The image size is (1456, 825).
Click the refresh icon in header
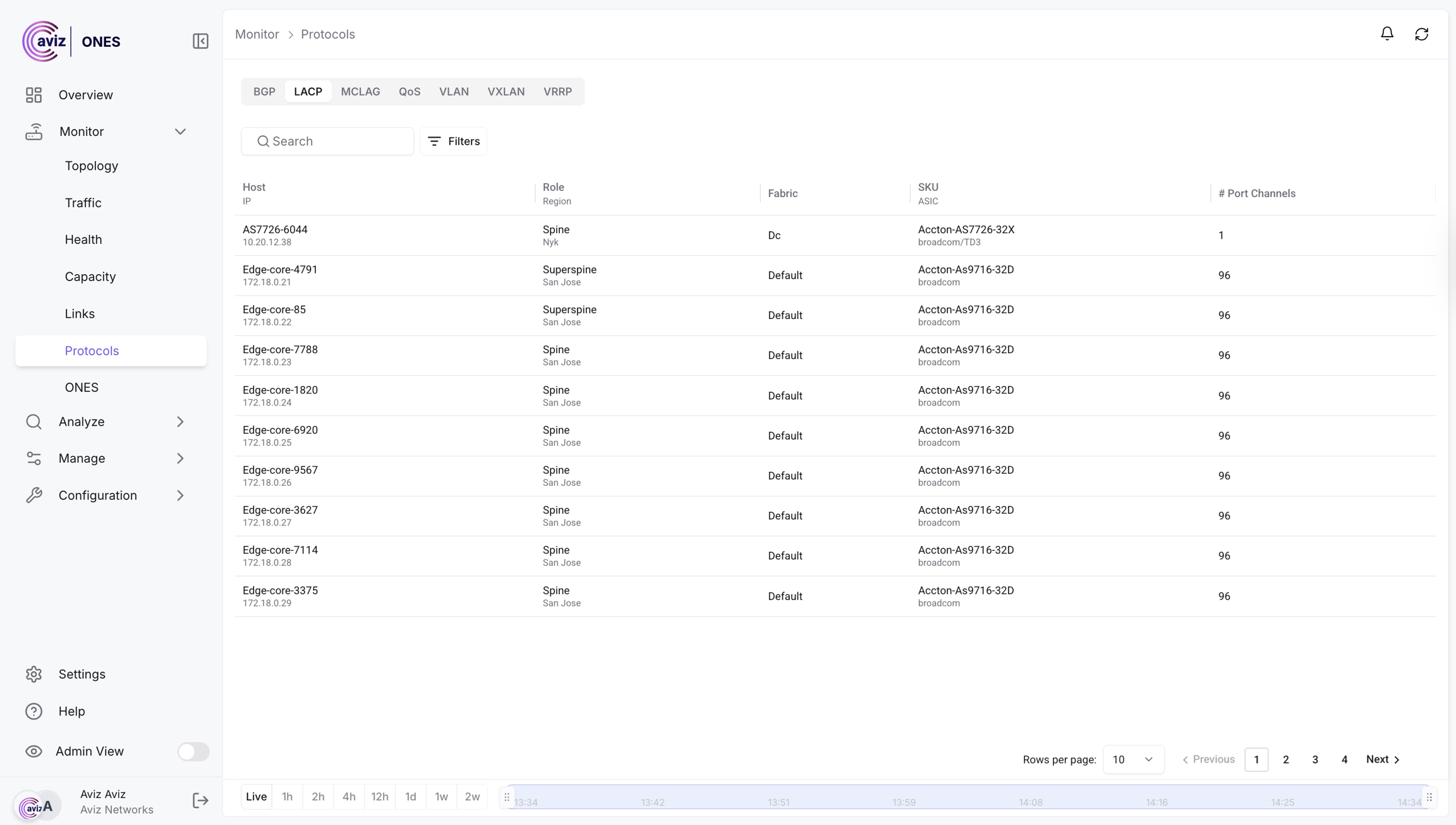tap(1421, 34)
